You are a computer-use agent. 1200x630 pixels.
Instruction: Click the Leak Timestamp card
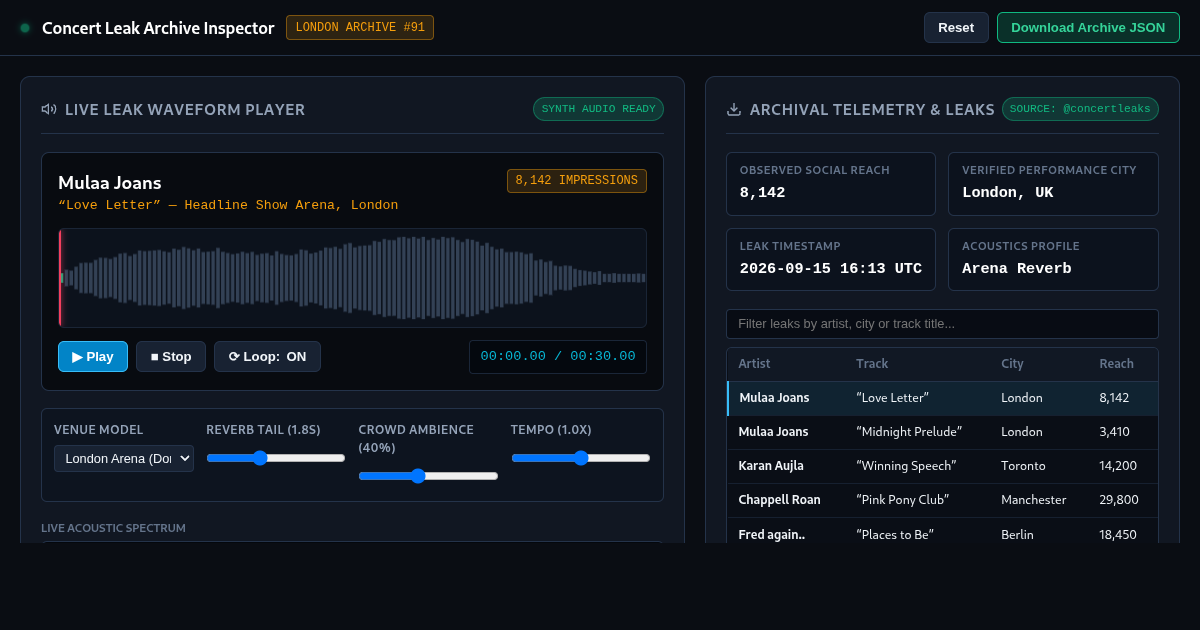831,260
